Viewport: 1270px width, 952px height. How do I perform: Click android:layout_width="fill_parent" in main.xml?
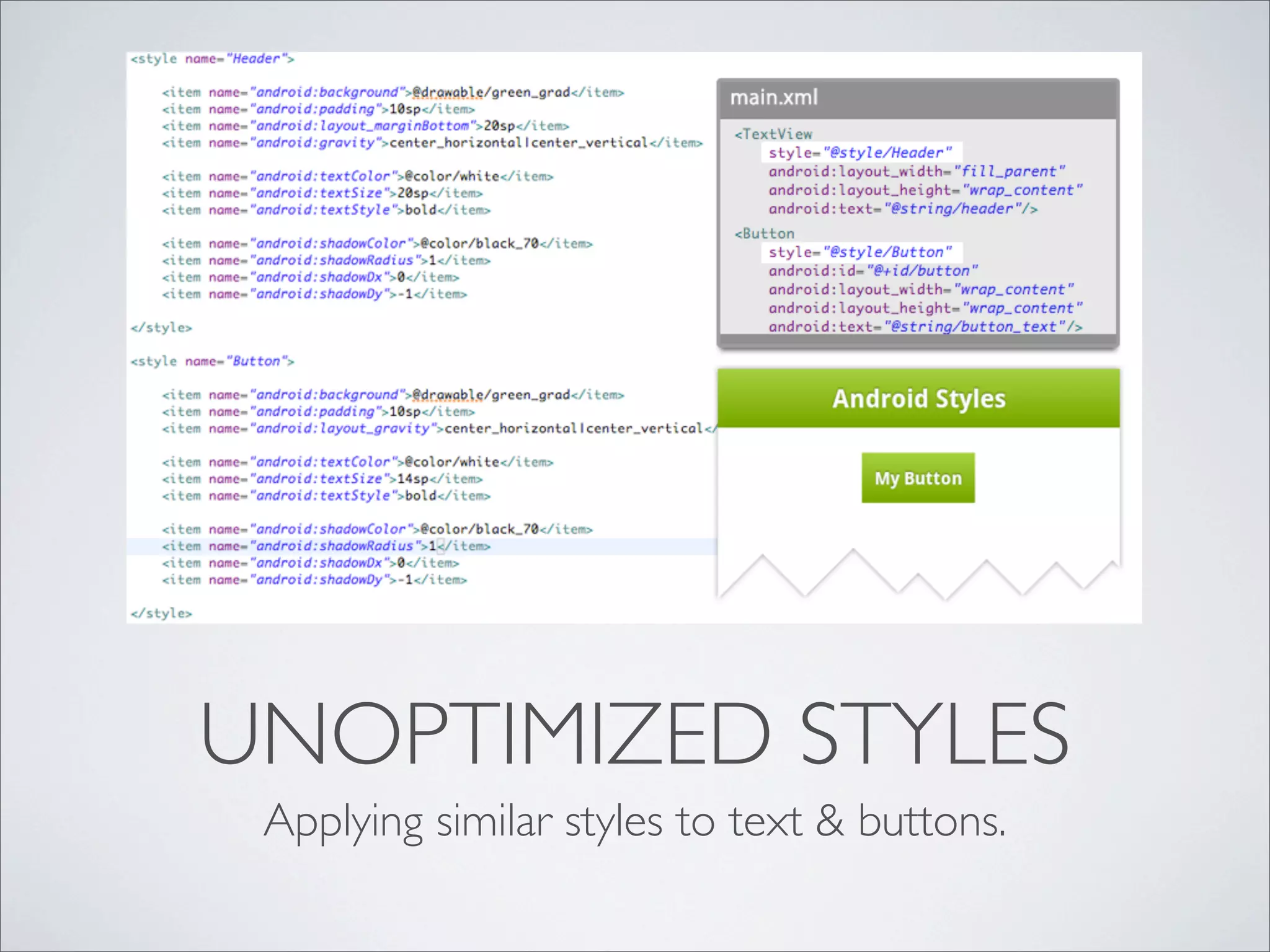click(917, 172)
